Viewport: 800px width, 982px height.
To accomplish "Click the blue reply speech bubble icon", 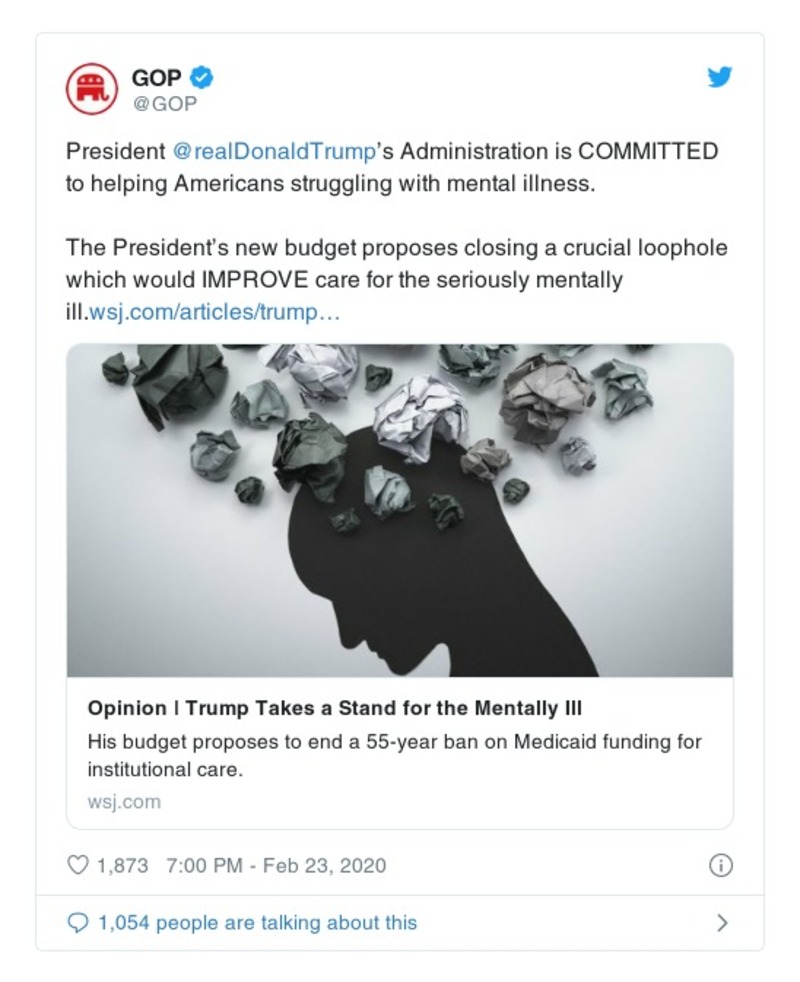I will (x=77, y=922).
